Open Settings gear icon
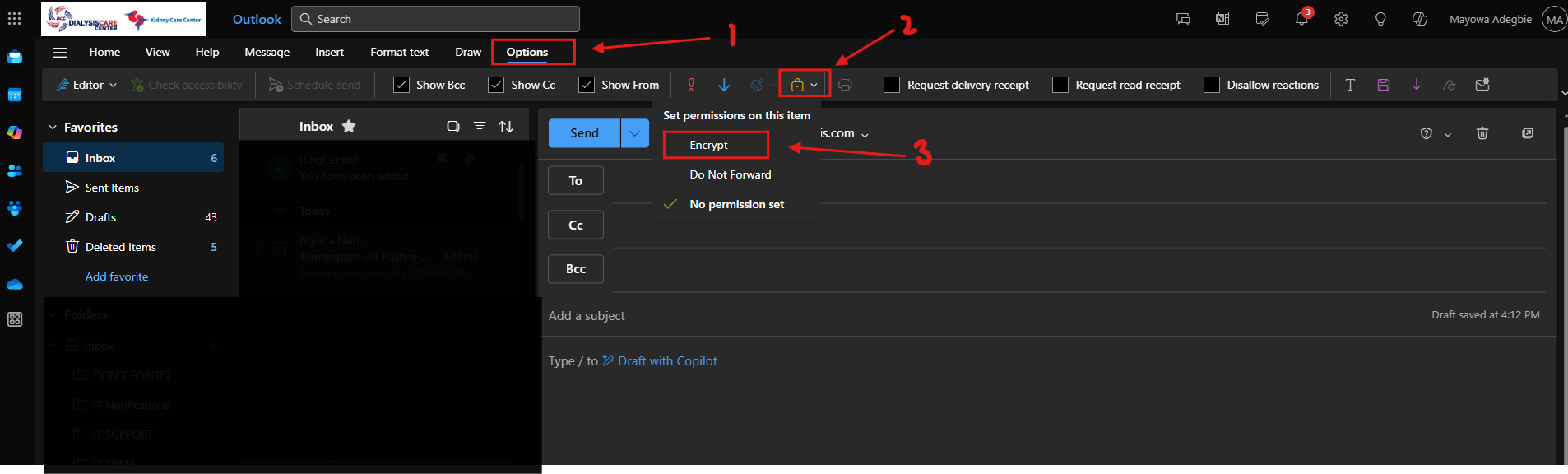 1341,19
